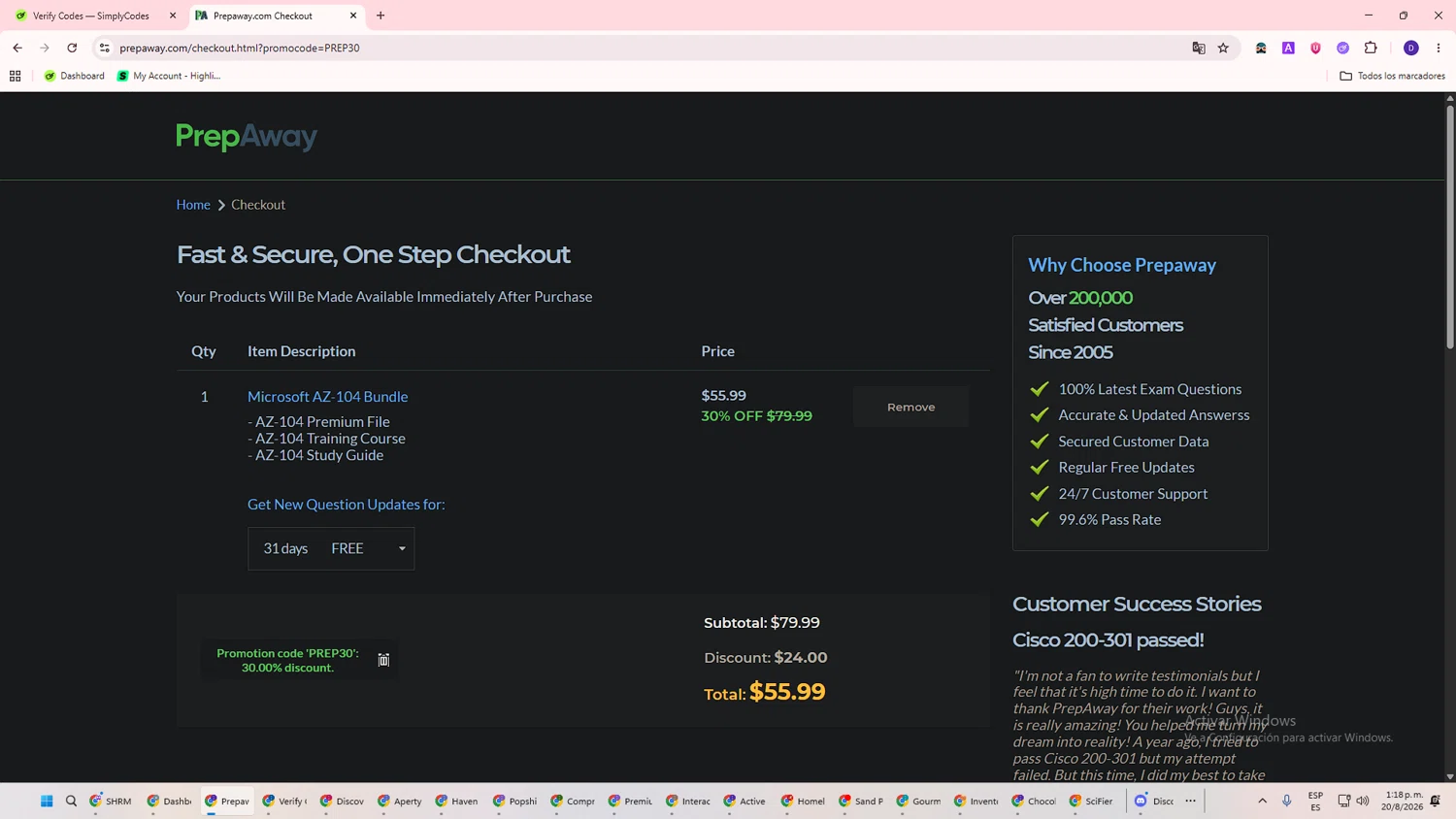Follow the Home breadcrumb link
1456x819 pixels.
(193, 205)
